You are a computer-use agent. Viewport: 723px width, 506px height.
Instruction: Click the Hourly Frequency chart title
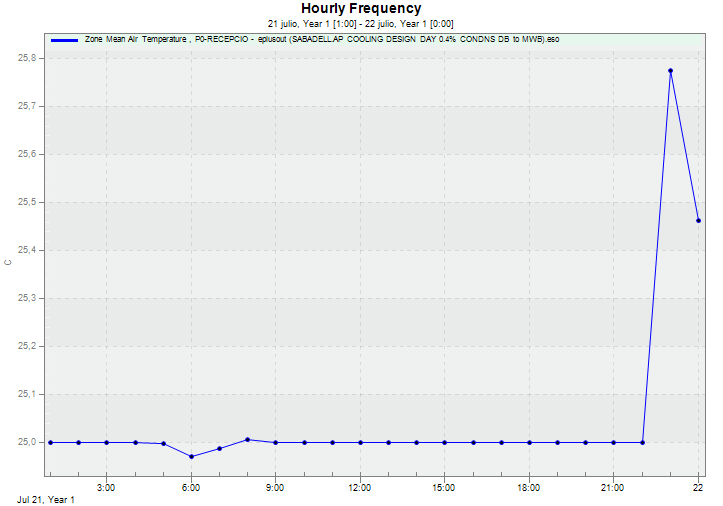click(361, 9)
